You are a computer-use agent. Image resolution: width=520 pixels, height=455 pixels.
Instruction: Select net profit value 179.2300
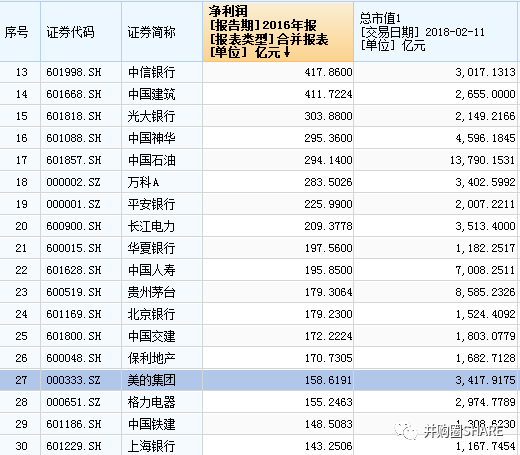278,314
